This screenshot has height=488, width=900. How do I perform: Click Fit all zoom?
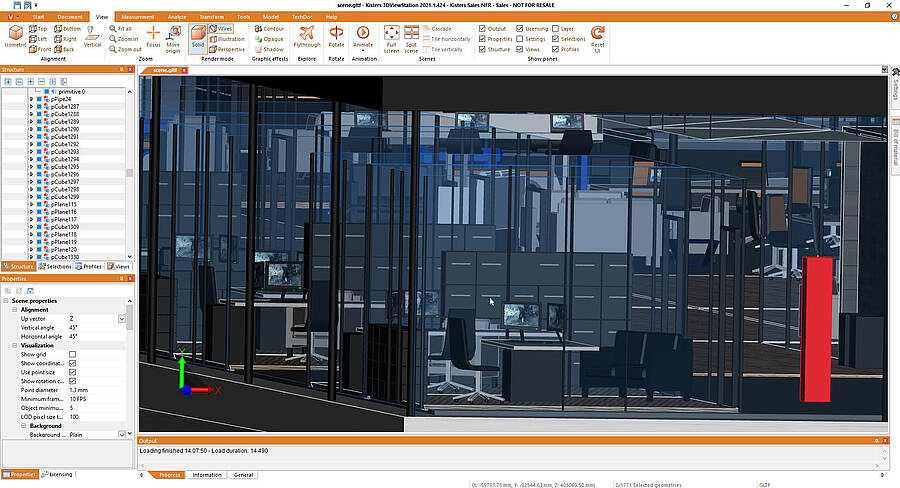click(121, 29)
